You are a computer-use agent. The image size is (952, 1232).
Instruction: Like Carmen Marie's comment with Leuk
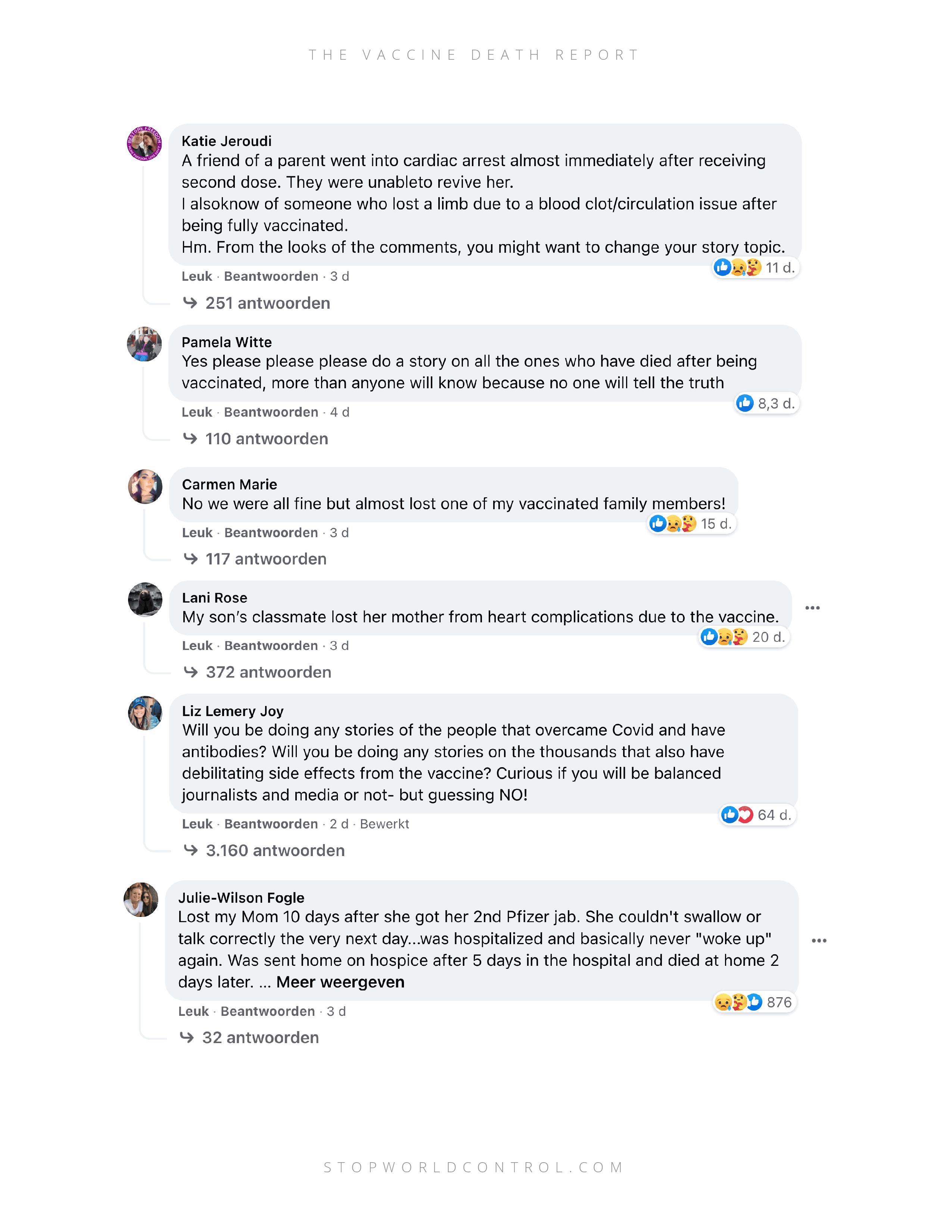[197, 532]
